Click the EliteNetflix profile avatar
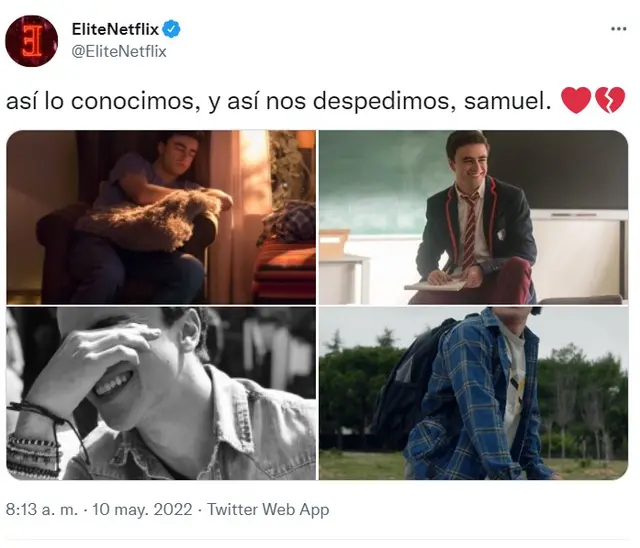Screen dimensions: 640x548 31,41
